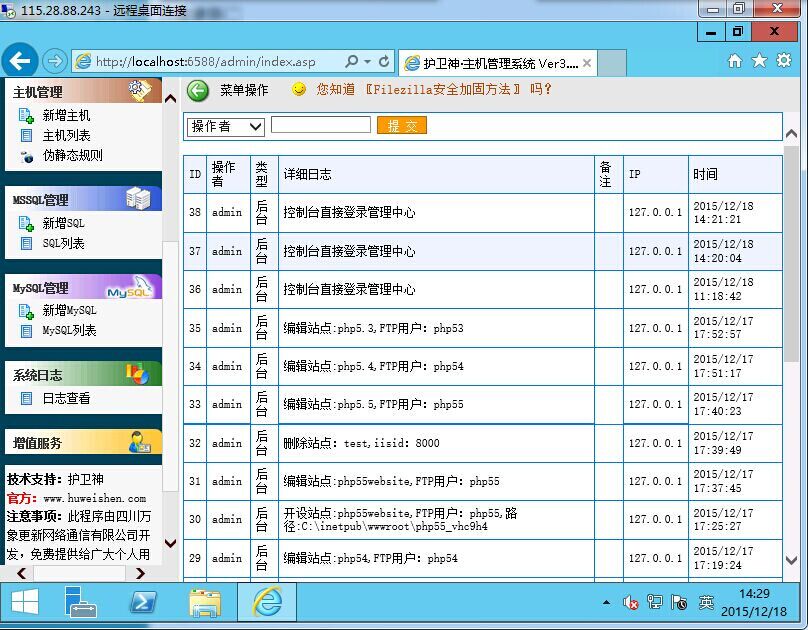Click the www.huweishen.com official link
The width and height of the screenshot is (808, 630).
click(x=94, y=498)
